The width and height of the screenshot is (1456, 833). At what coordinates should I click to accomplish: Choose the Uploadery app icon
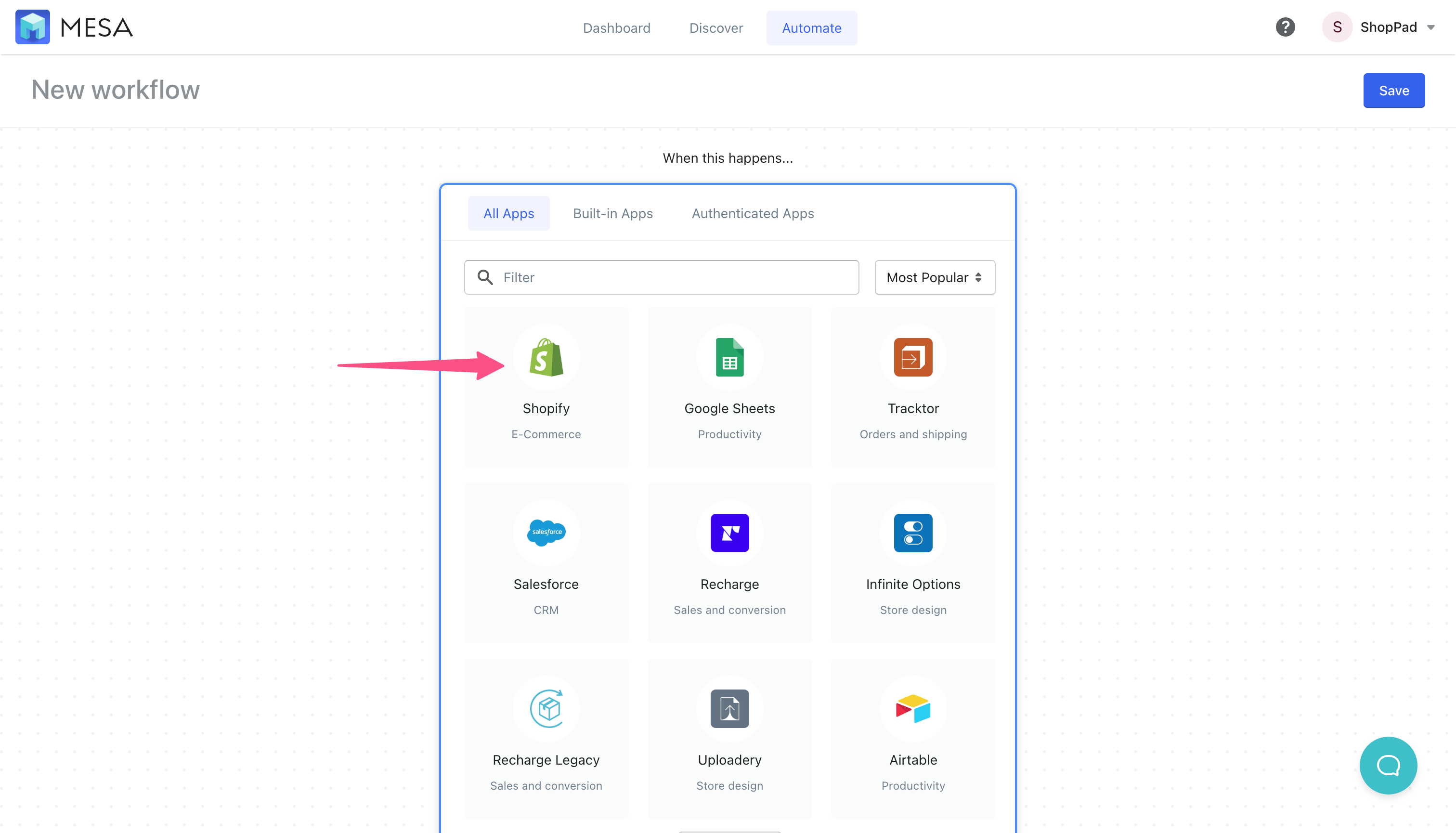tap(729, 709)
